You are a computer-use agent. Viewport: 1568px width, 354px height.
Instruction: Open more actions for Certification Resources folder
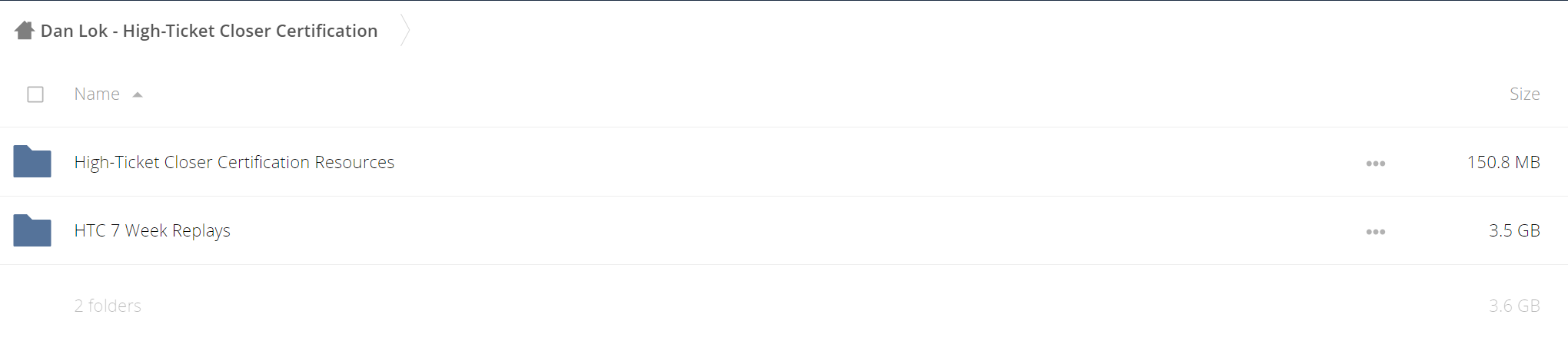1376,163
